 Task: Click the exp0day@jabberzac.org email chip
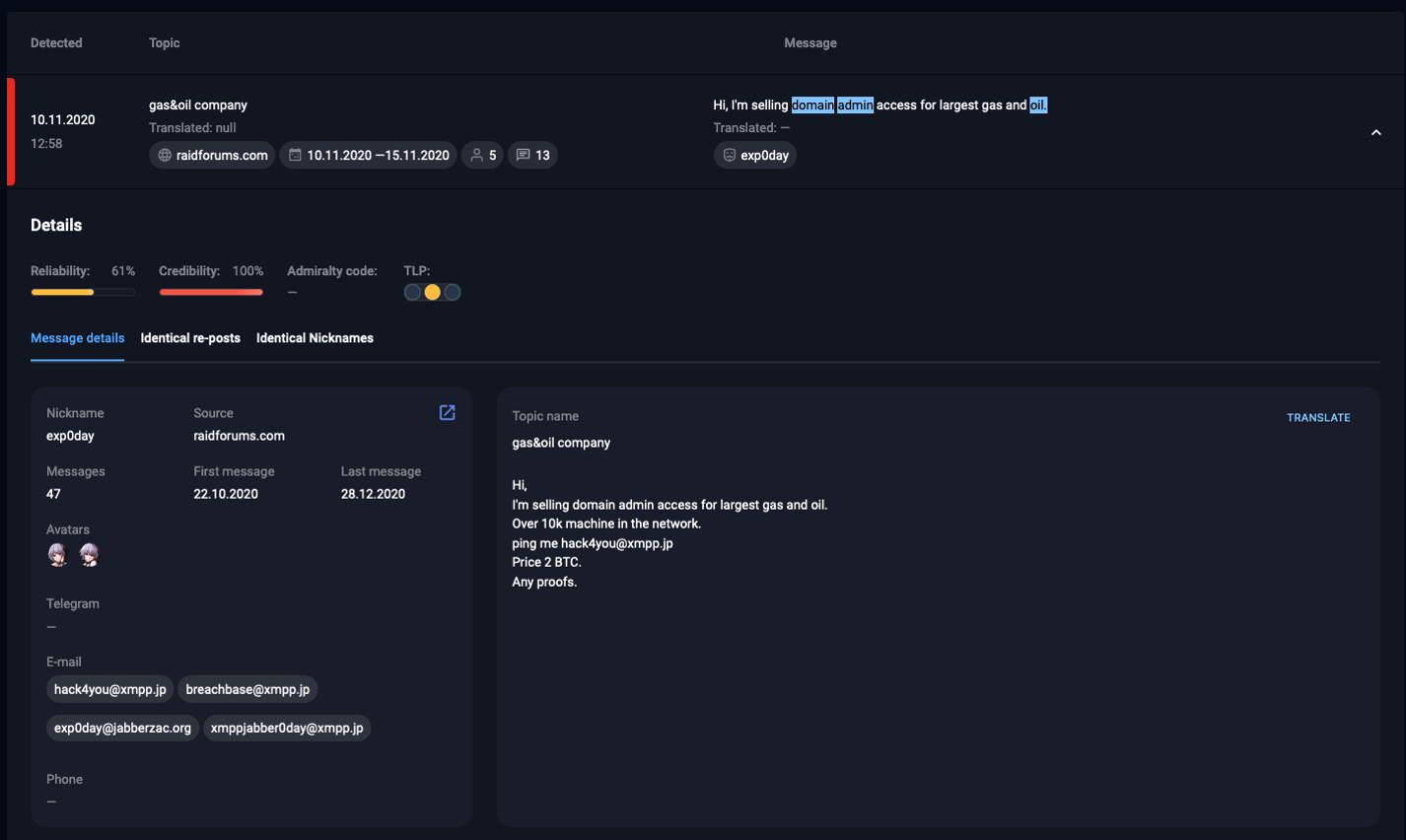click(122, 728)
